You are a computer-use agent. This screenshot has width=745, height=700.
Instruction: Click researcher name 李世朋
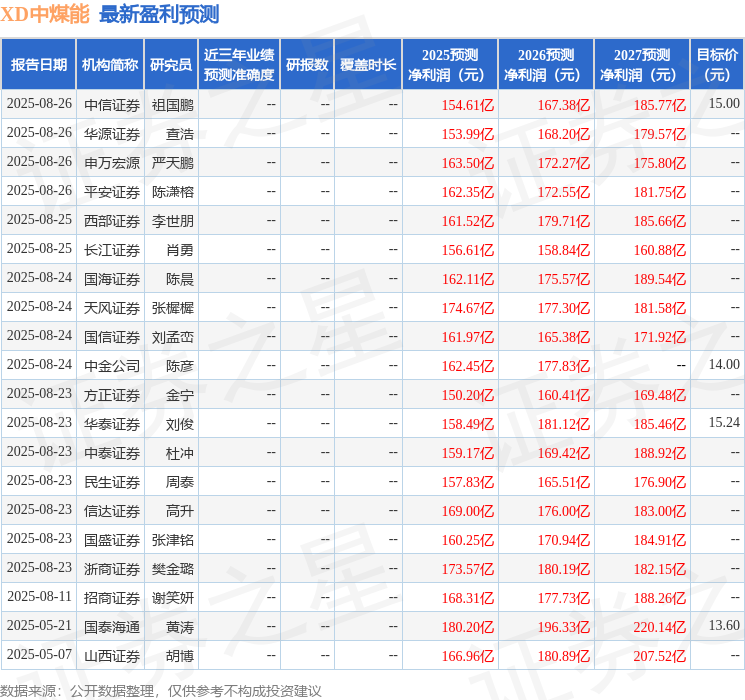point(172,221)
